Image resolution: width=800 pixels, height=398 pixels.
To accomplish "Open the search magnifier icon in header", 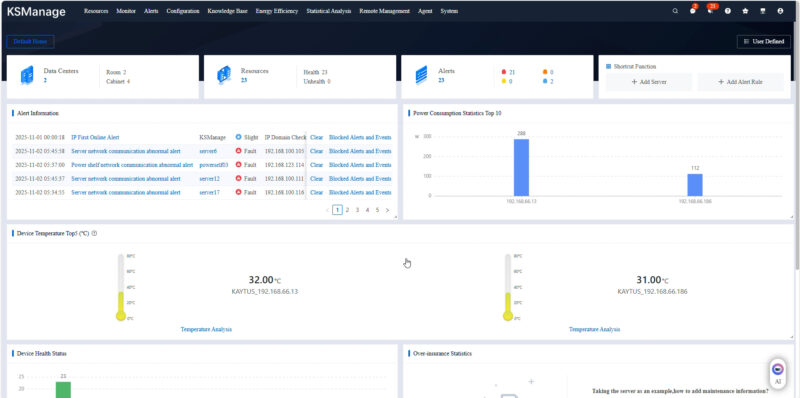I will click(675, 11).
